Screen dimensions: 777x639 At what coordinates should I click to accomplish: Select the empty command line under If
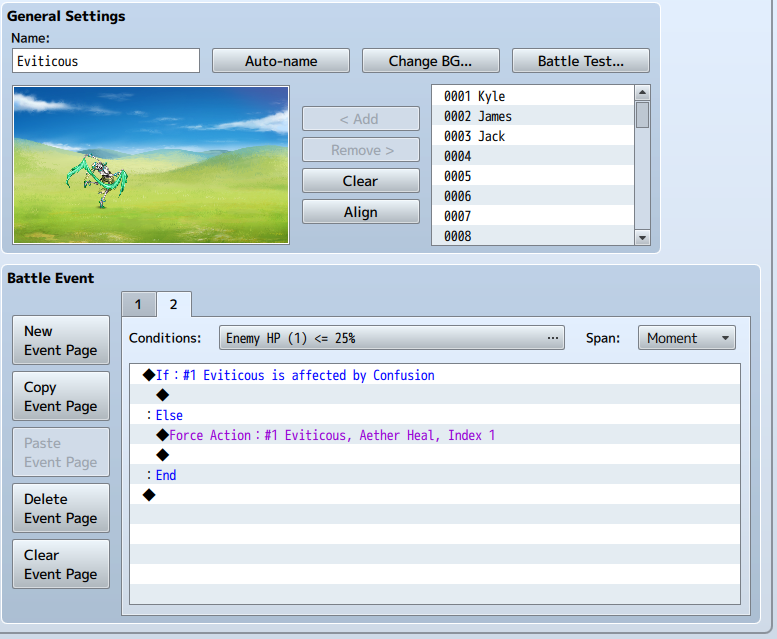point(435,395)
